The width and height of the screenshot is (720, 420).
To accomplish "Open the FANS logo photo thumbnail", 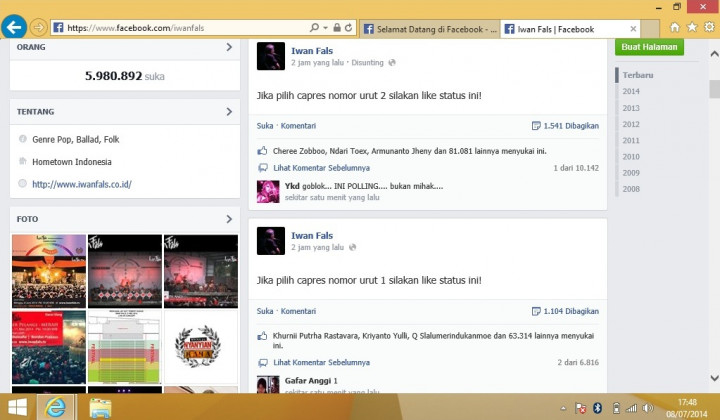I will [x=200, y=347].
